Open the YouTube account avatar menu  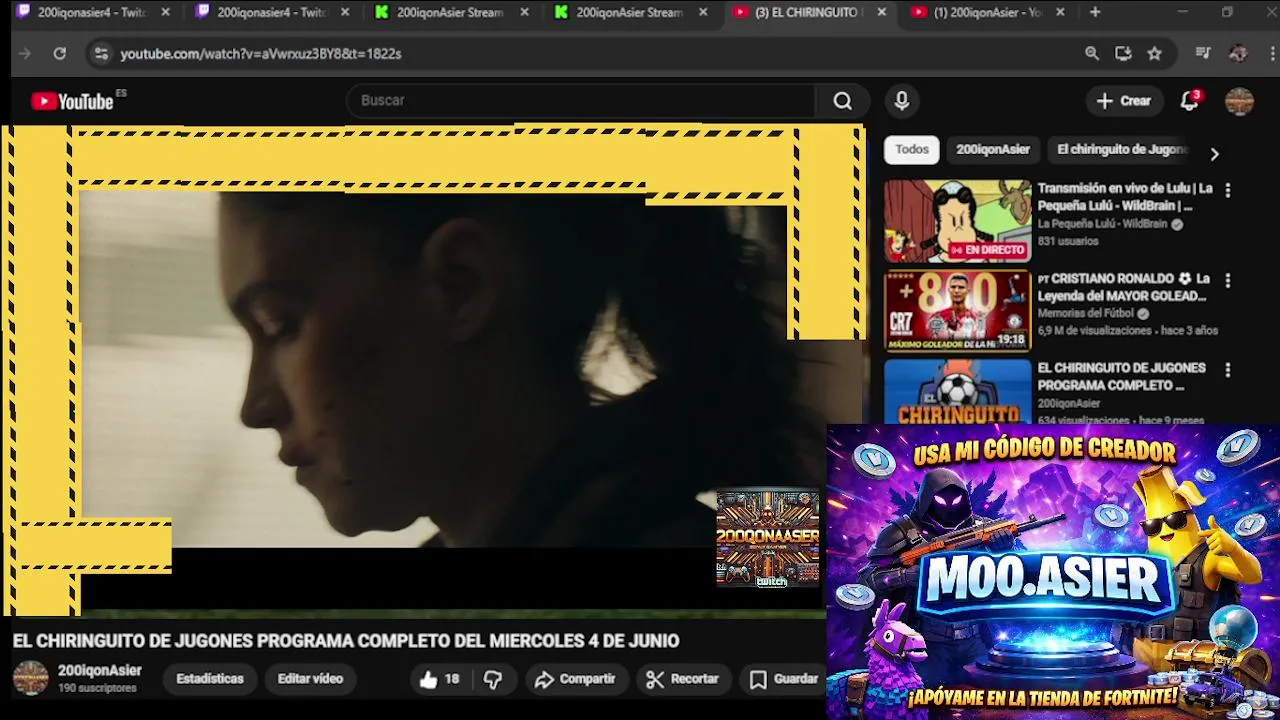tap(1239, 101)
